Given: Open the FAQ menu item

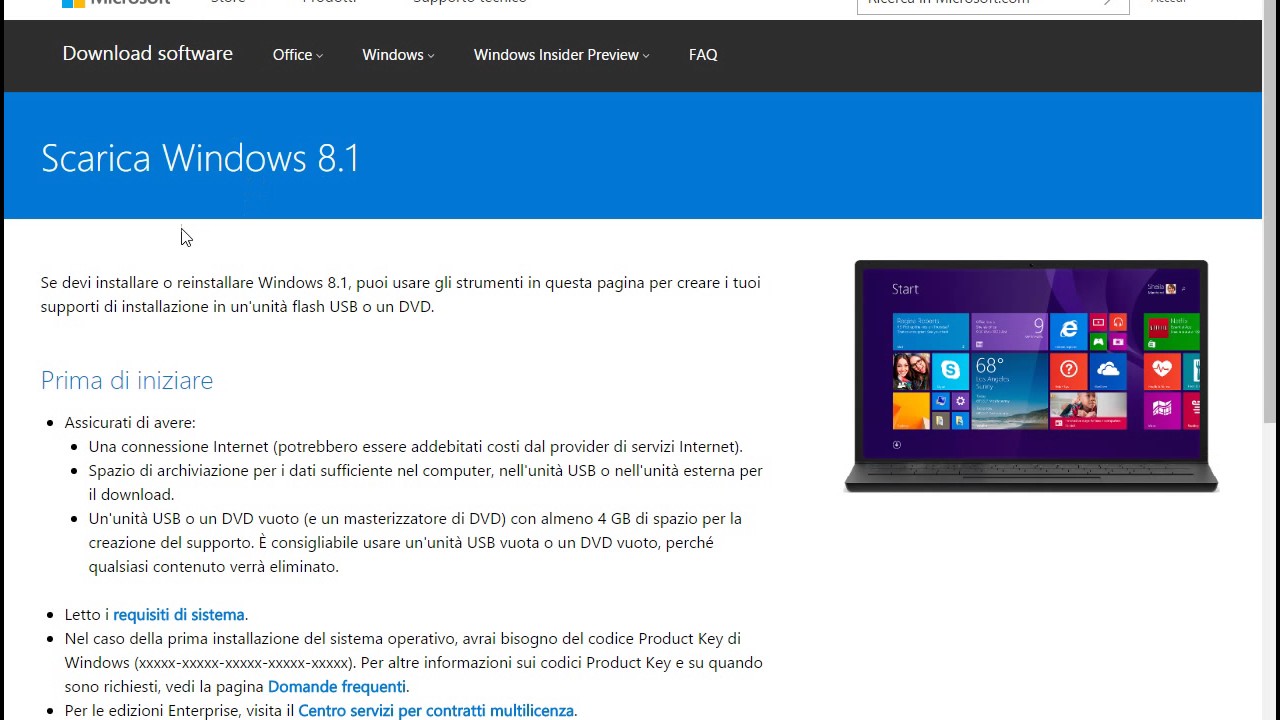Looking at the screenshot, I should (703, 55).
